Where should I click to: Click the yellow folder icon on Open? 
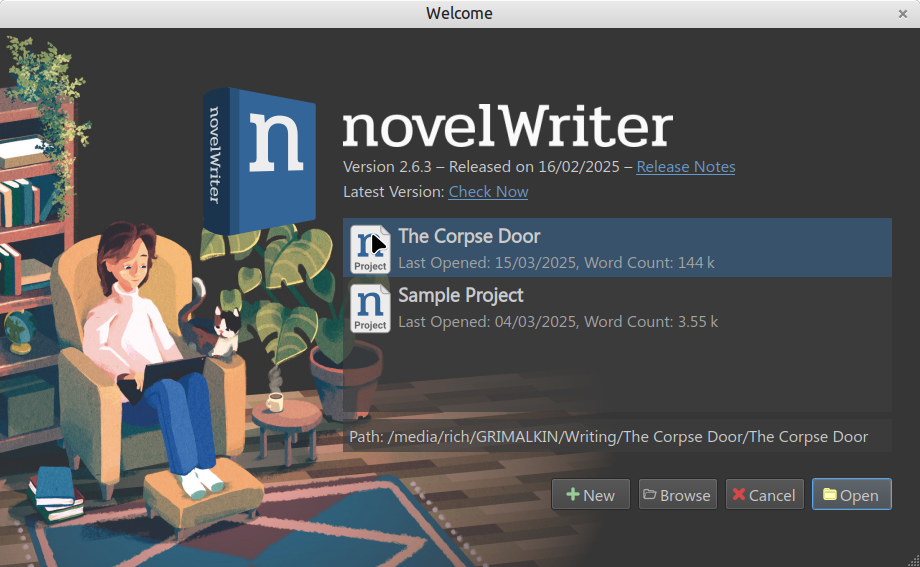829,495
